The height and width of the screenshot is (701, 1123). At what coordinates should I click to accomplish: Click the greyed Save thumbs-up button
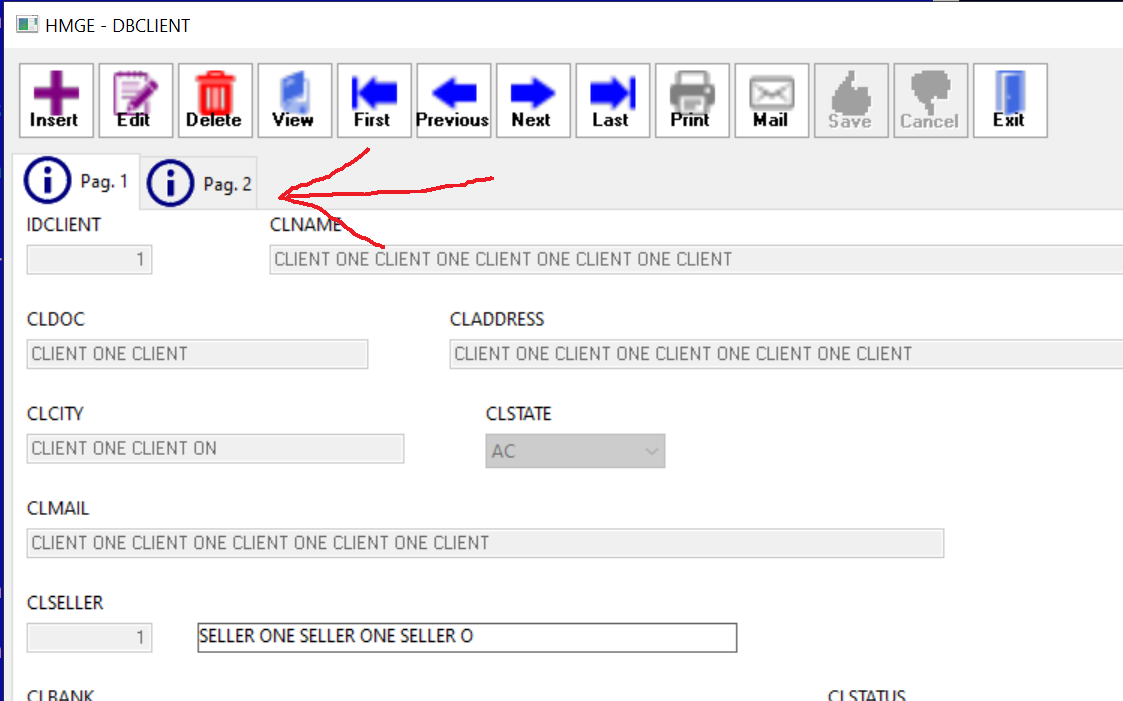click(x=851, y=100)
